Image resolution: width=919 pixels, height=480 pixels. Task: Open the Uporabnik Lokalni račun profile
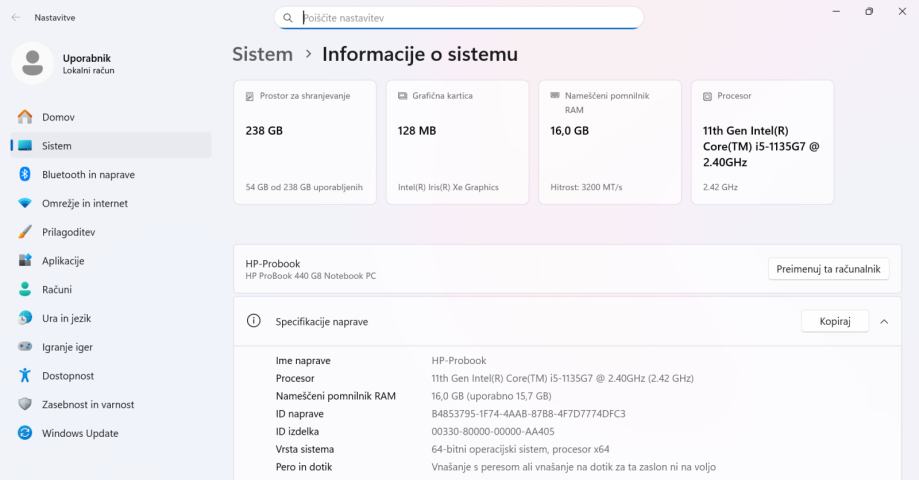pos(64,63)
